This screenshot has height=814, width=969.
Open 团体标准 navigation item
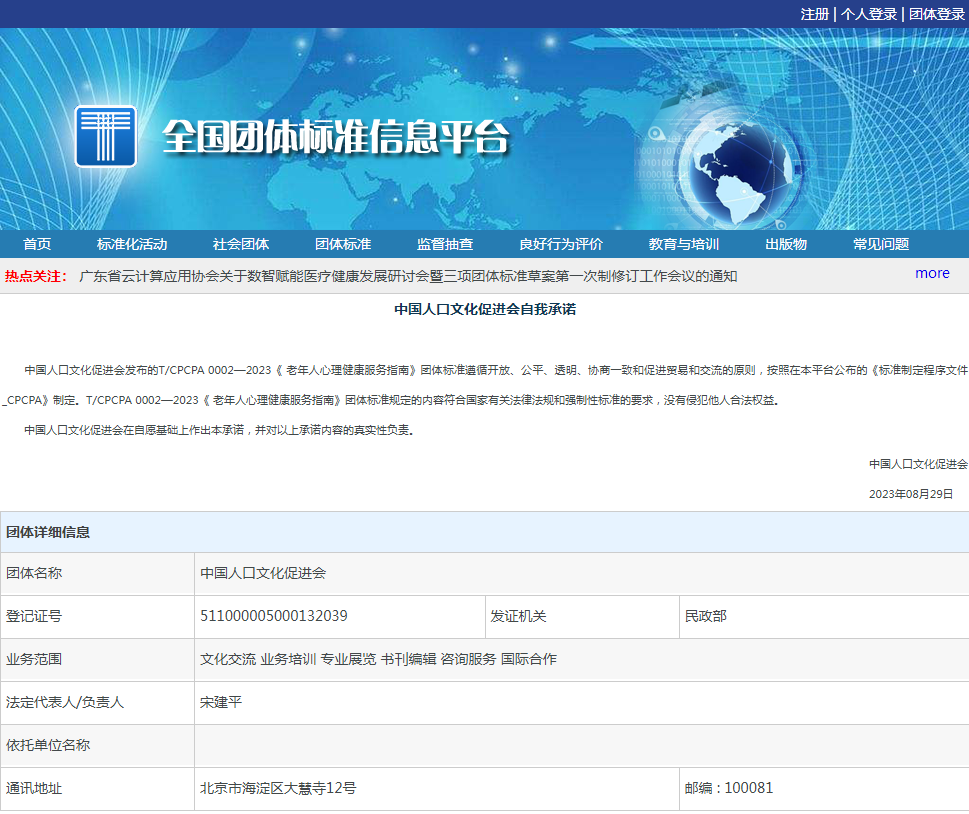click(343, 244)
